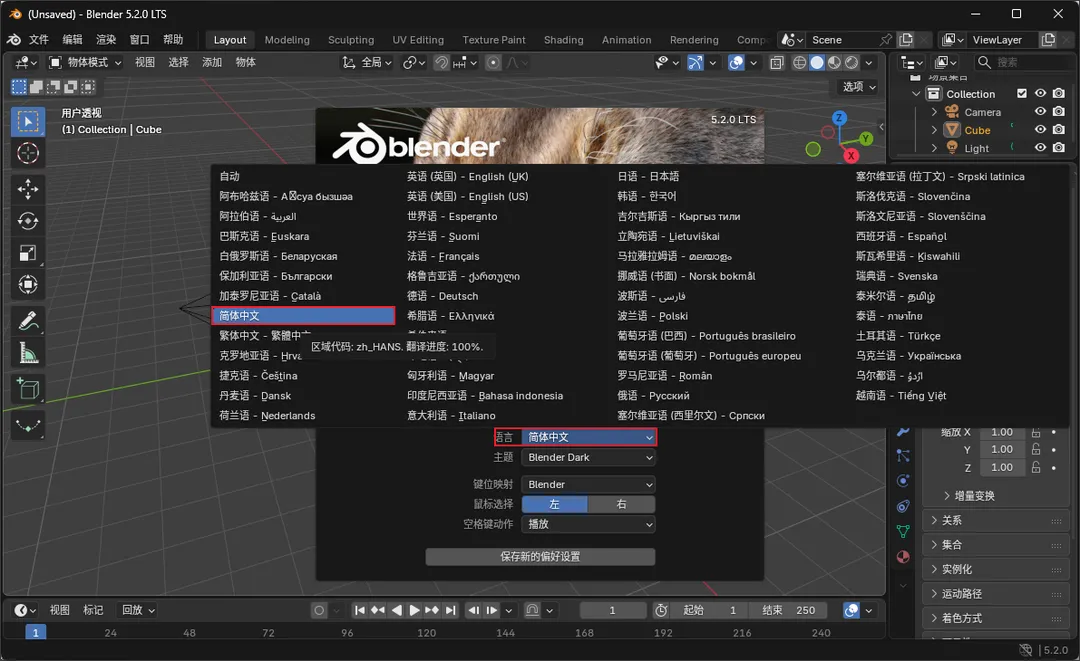Image resolution: width=1080 pixels, height=661 pixels.
Task: Open the 全局 transform orientation dropdown
Action: pyautogui.click(x=367, y=63)
